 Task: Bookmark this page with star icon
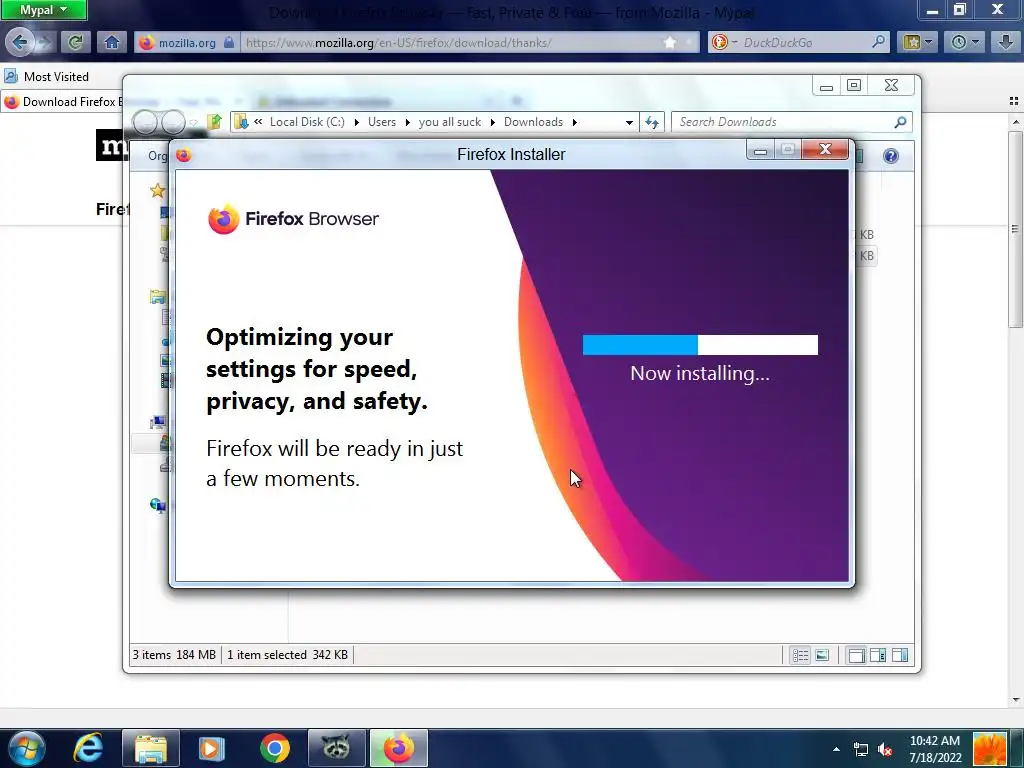coord(670,42)
